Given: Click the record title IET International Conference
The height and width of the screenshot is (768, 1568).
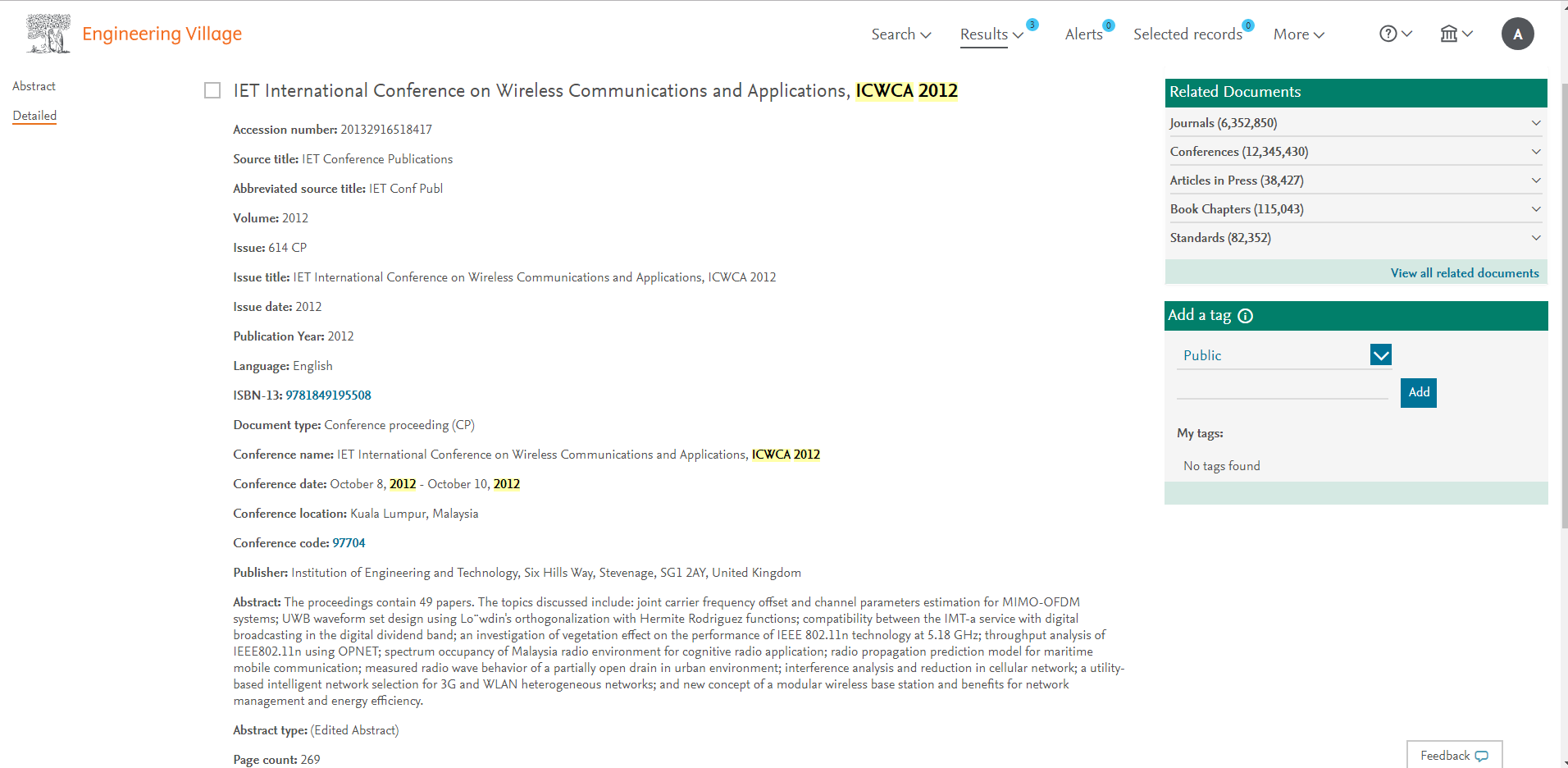Looking at the screenshot, I should click(595, 90).
